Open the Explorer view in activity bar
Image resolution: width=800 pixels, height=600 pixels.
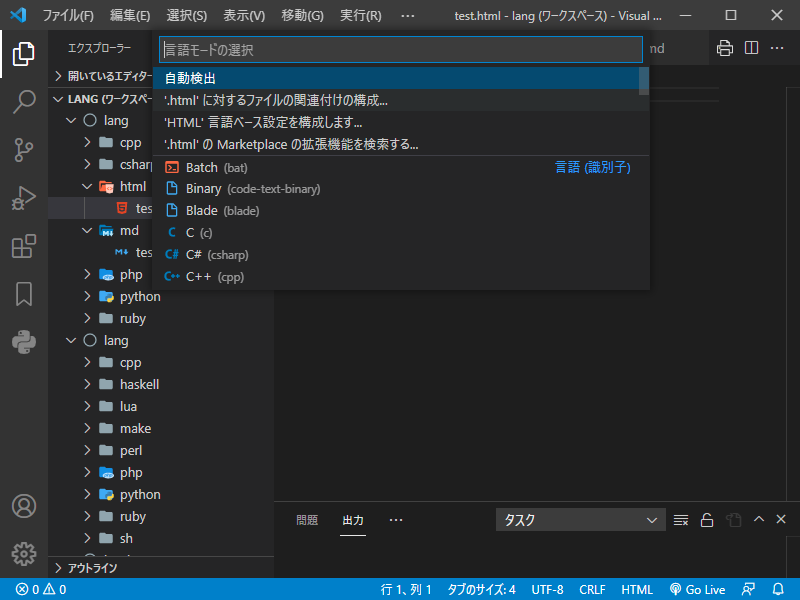(23, 54)
